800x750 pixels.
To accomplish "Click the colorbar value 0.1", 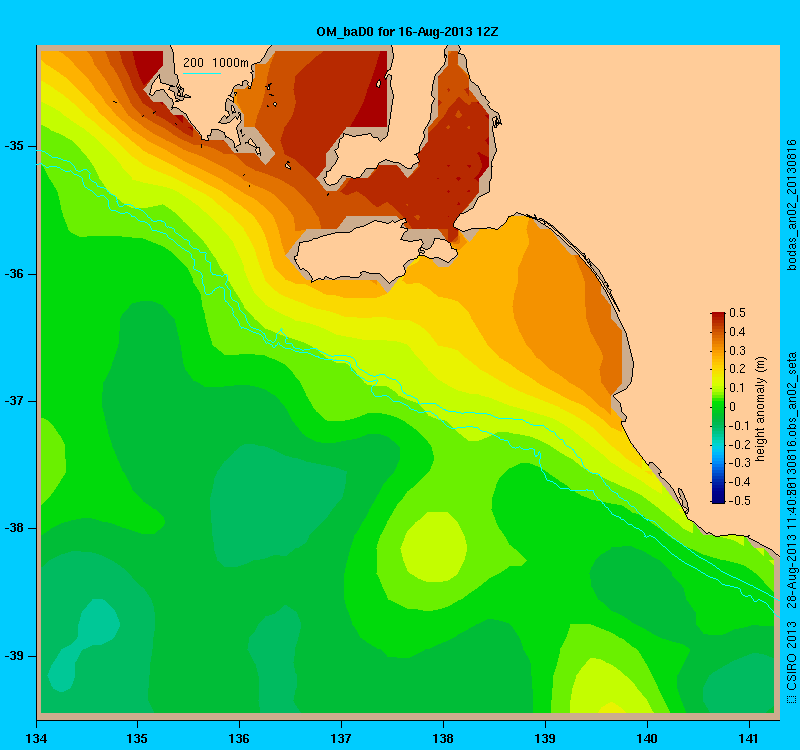I will pyautogui.click(x=737, y=388).
